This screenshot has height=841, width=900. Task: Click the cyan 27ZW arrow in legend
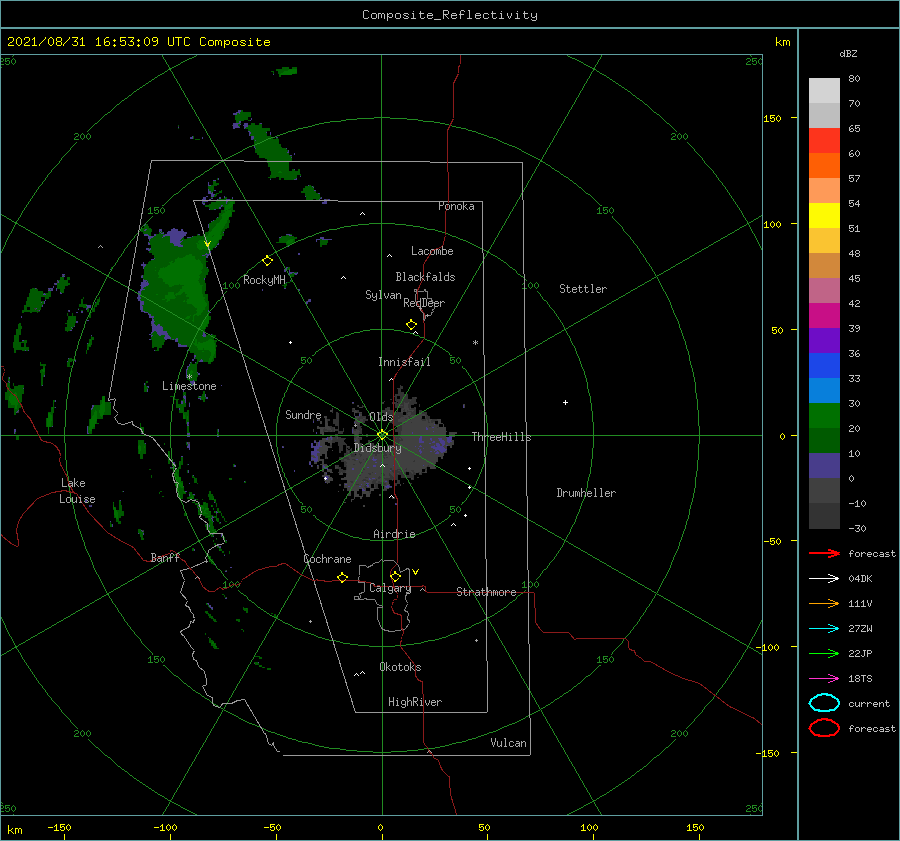[x=824, y=629]
